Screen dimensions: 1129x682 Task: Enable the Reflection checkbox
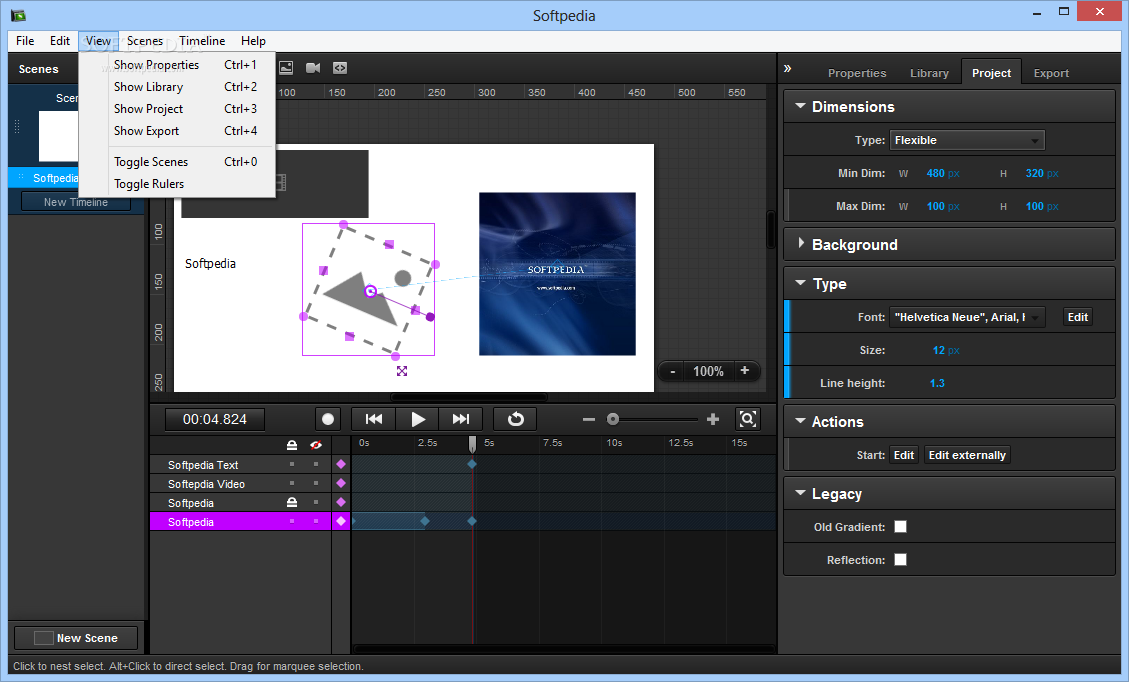(900, 560)
